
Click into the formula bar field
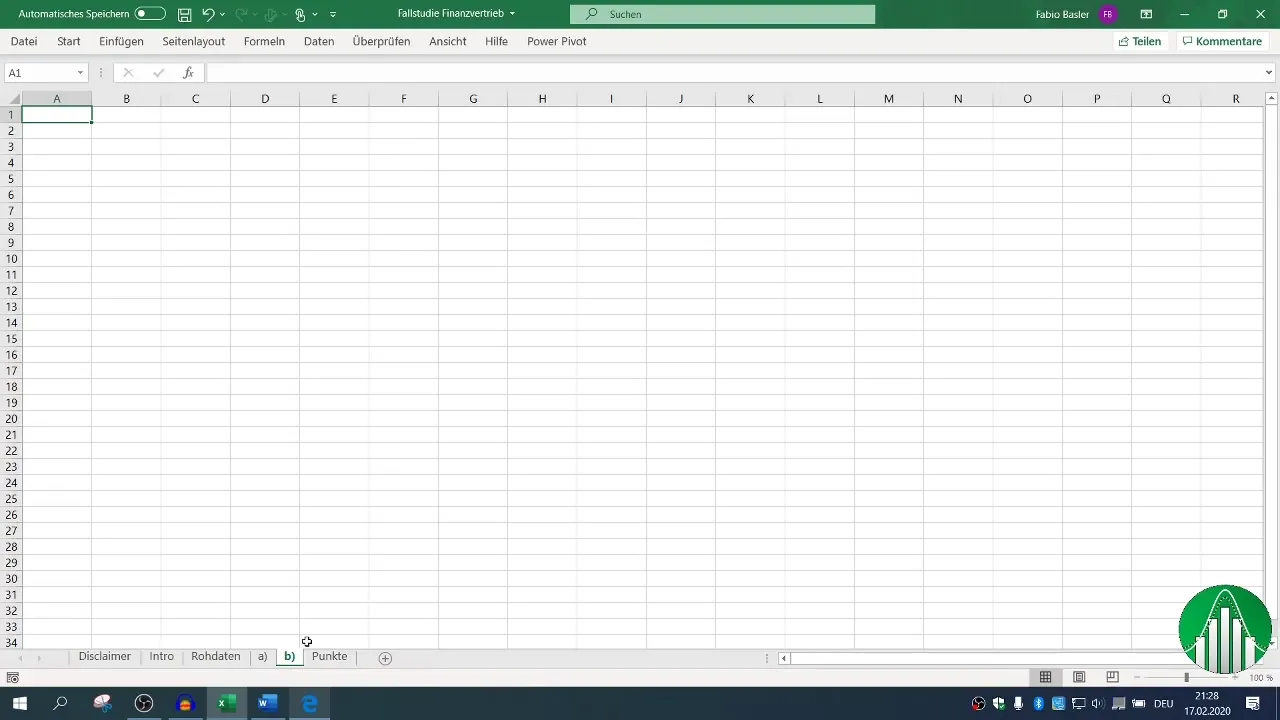(x=733, y=73)
